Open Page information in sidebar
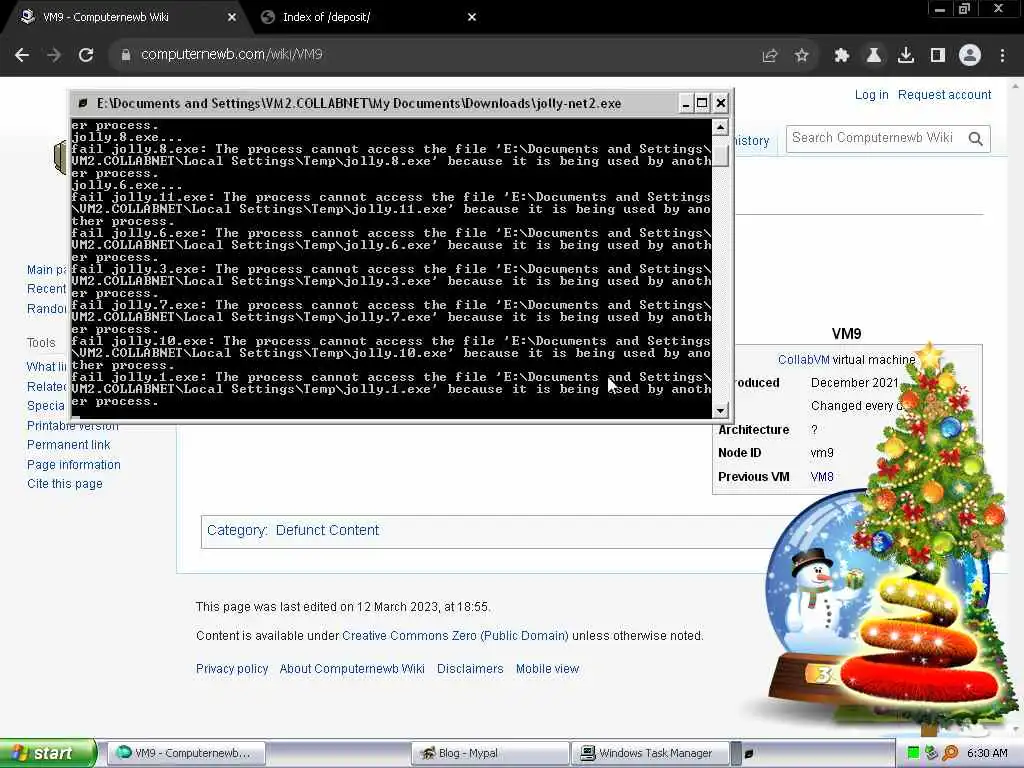Image resolution: width=1024 pixels, height=768 pixels. pos(74,465)
